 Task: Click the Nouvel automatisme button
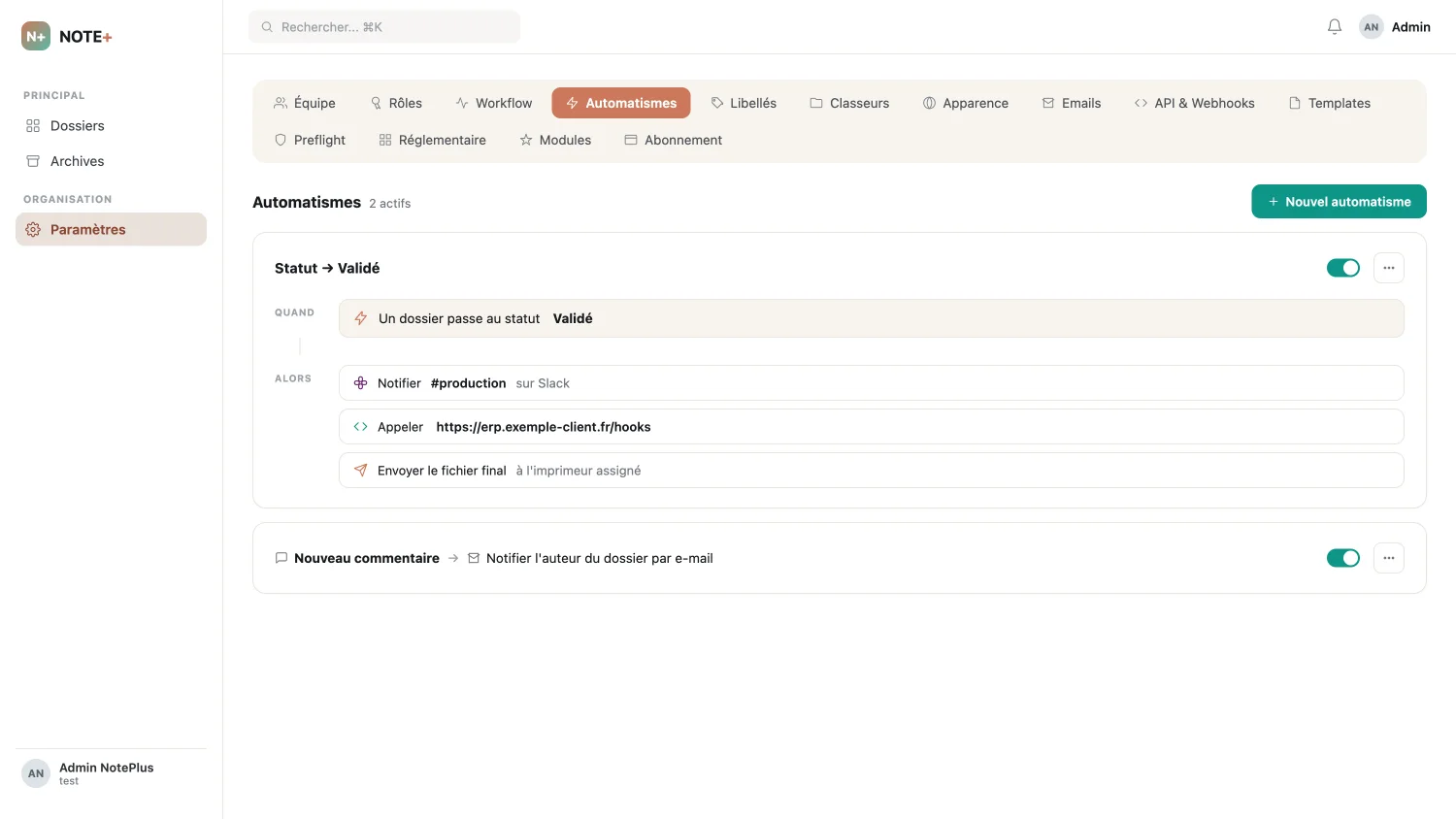tap(1339, 202)
